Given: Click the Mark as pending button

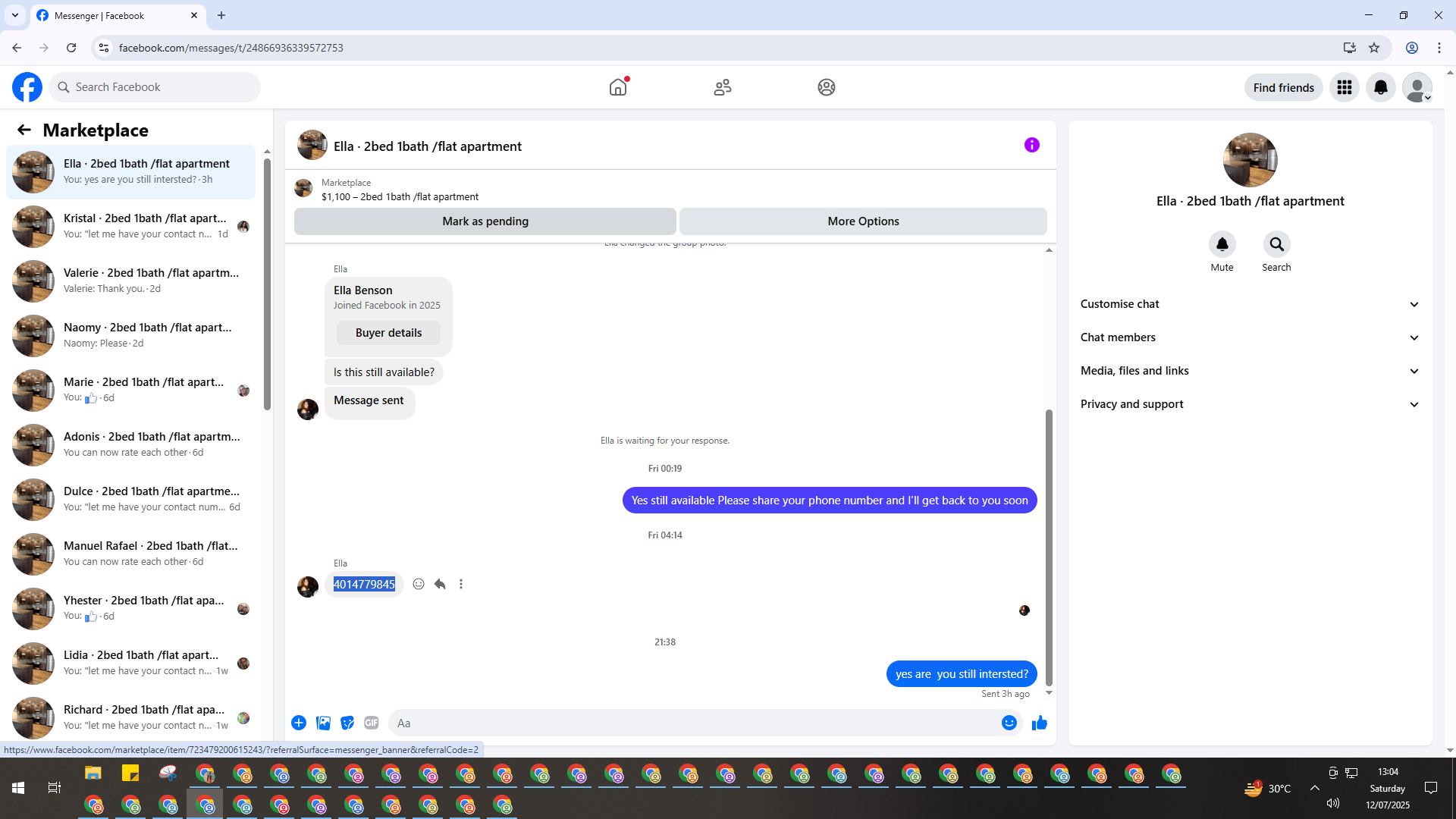Looking at the screenshot, I should click(x=485, y=221).
